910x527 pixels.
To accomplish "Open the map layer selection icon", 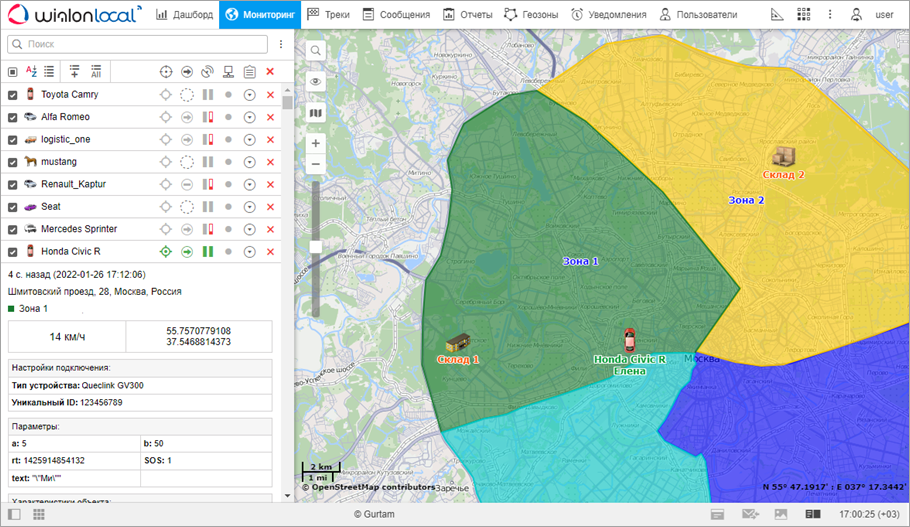I will click(x=316, y=114).
